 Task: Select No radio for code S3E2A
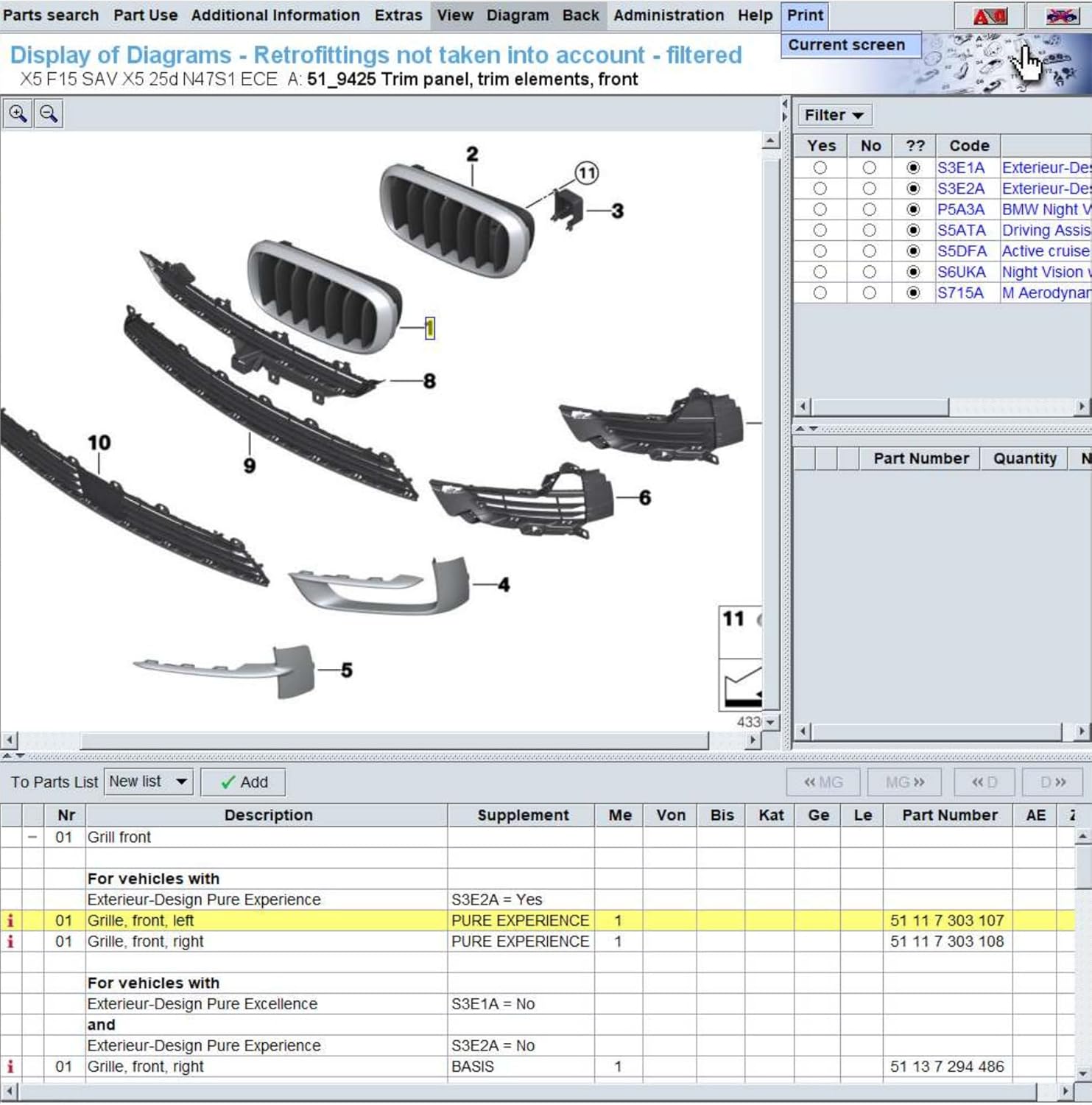coord(869,189)
